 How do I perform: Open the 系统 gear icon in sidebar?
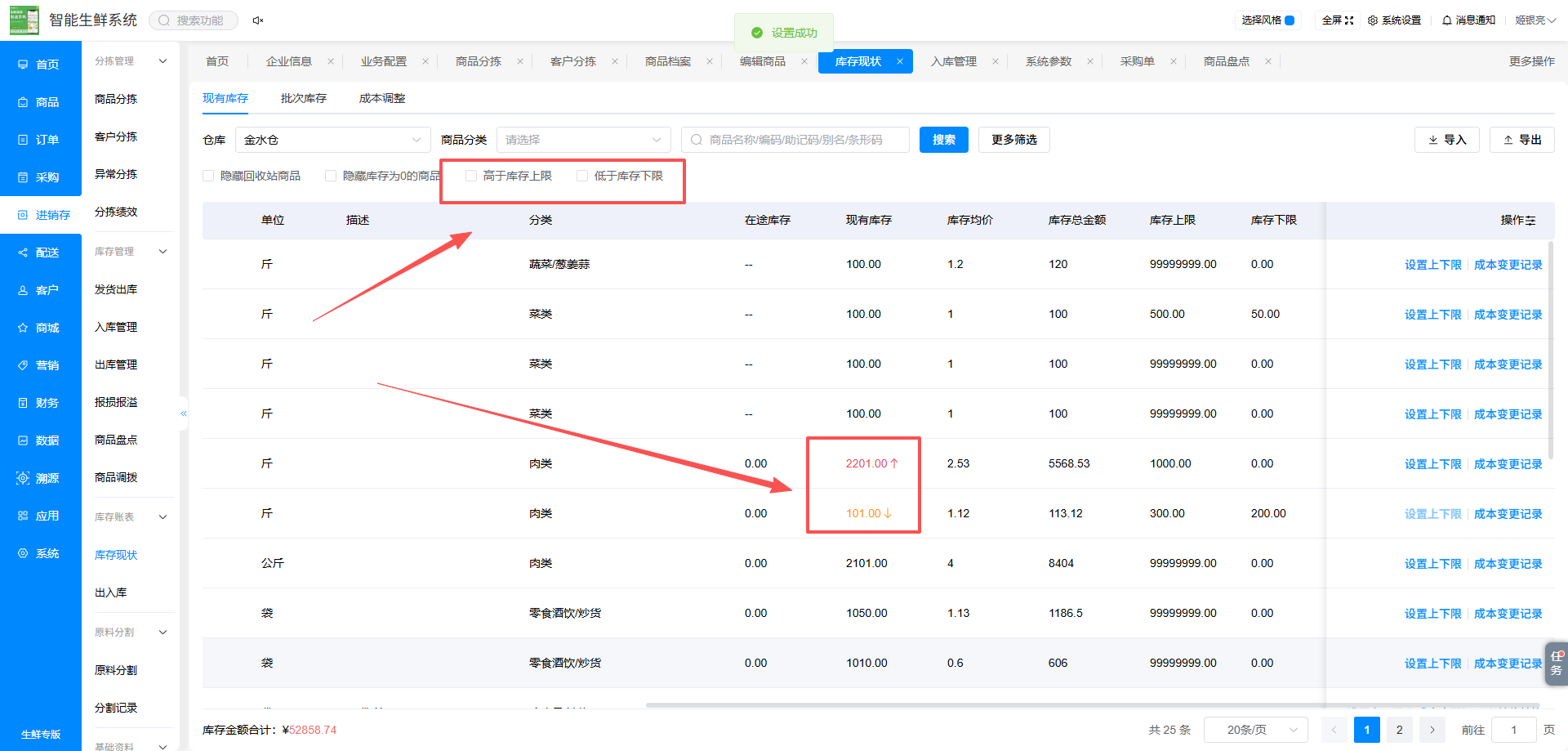click(23, 553)
